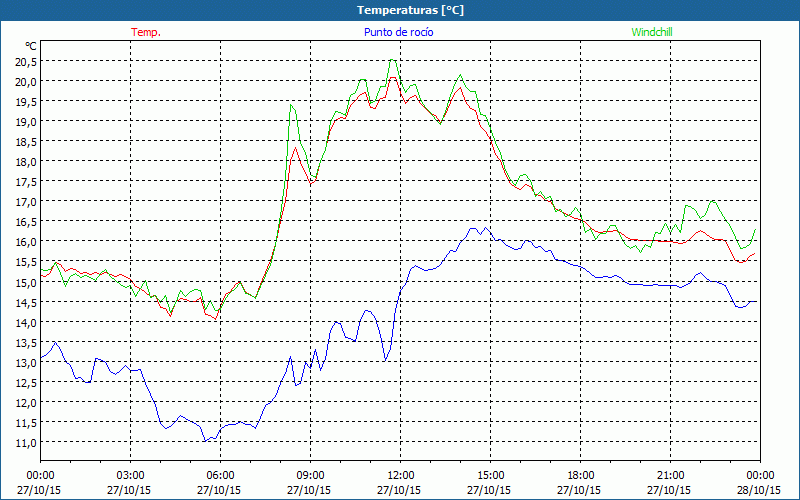Click the '03:00' time axis label
Screen dimensions: 800x500
click(130, 476)
